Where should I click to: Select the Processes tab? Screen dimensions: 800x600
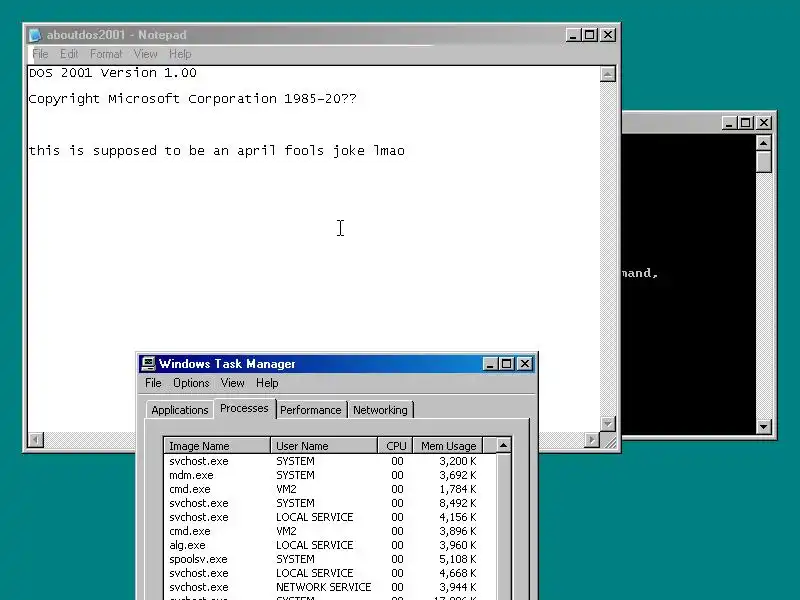click(x=244, y=408)
